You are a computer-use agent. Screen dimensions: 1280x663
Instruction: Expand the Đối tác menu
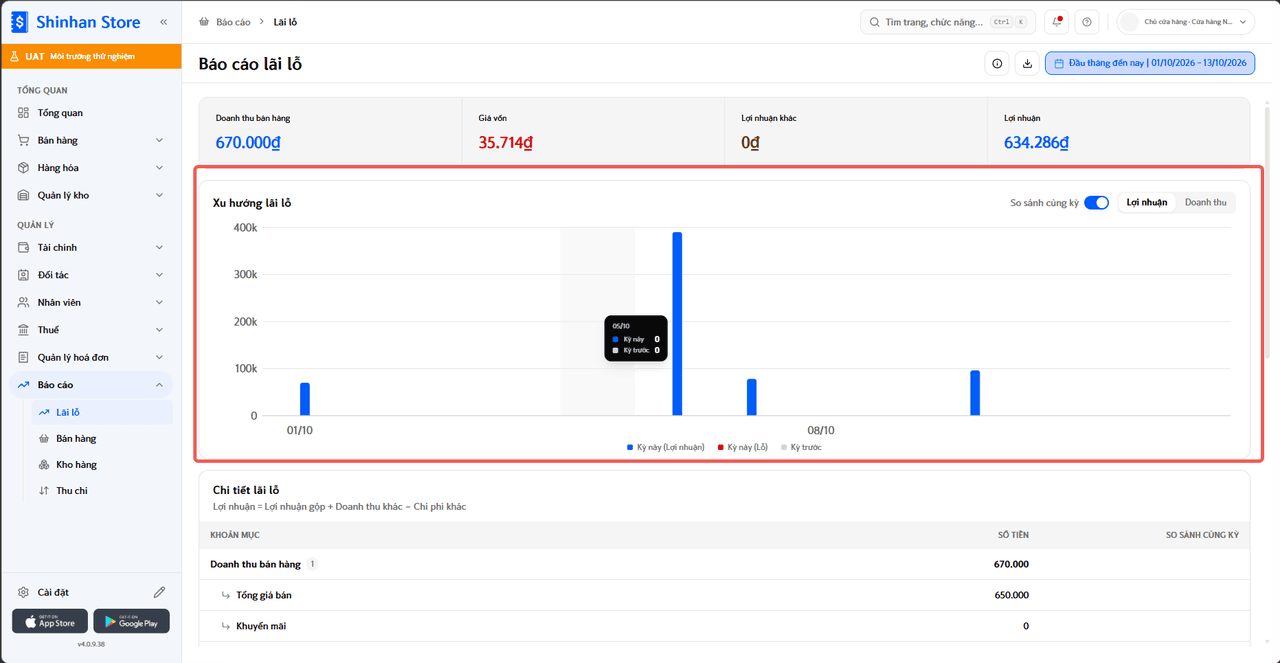[91, 275]
